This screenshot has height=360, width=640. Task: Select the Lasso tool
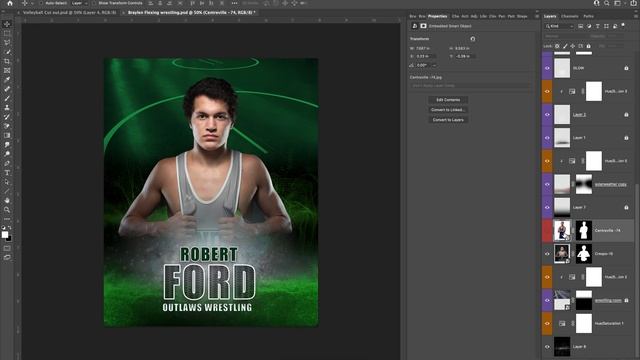(7, 43)
